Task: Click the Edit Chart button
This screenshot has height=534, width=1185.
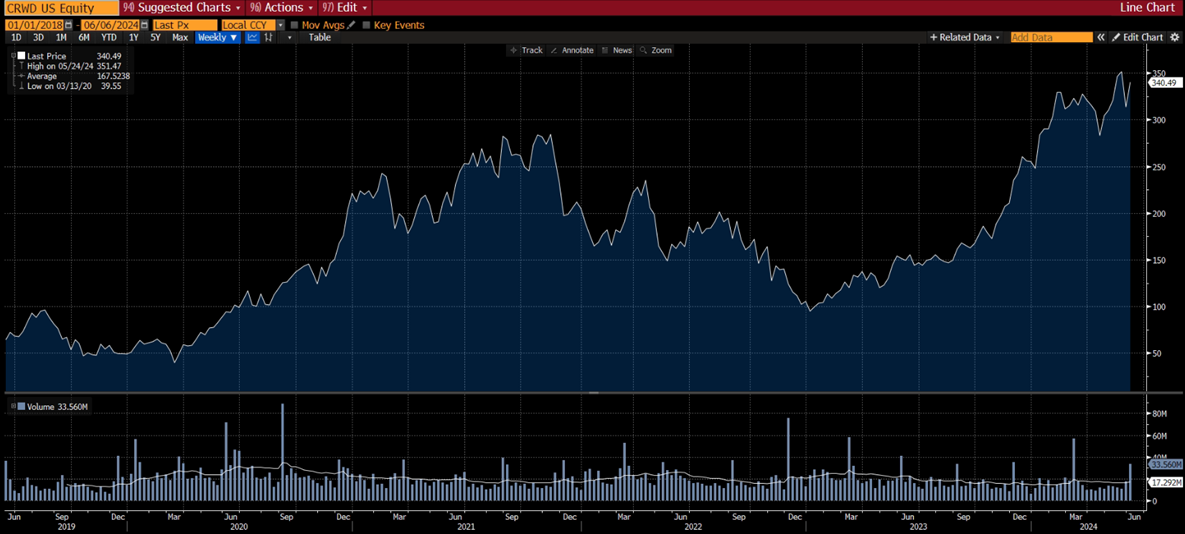Action: tap(1138, 38)
